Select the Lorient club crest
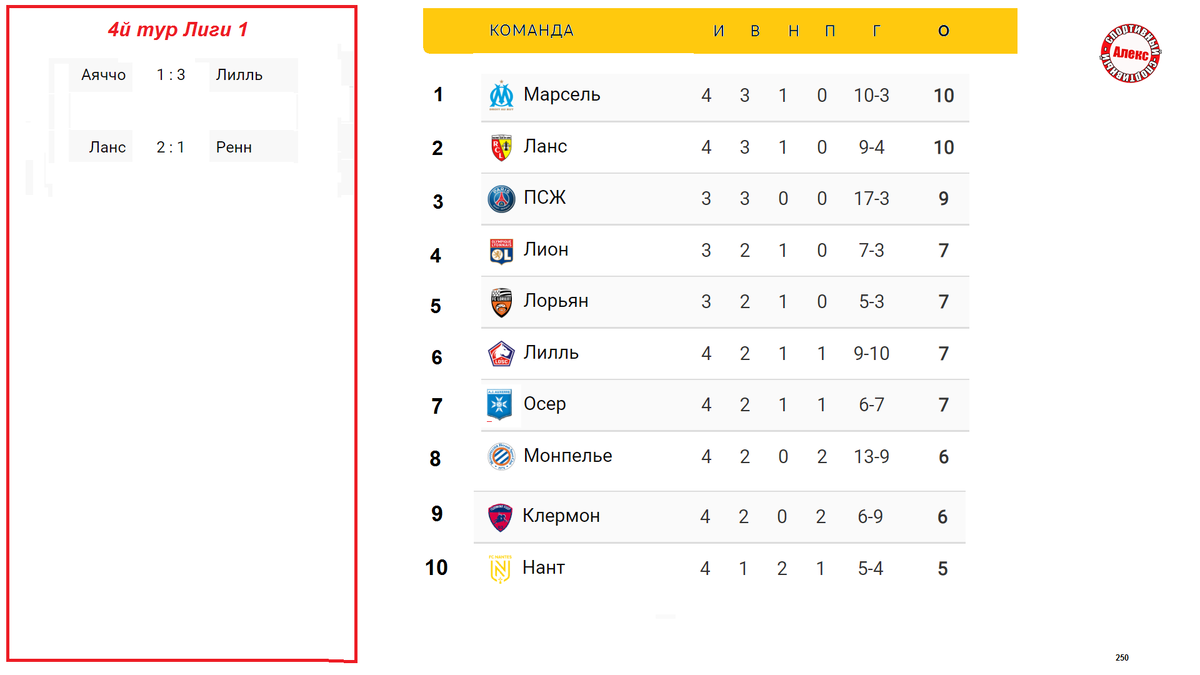 pyautogui.click(x=501, y=303)
